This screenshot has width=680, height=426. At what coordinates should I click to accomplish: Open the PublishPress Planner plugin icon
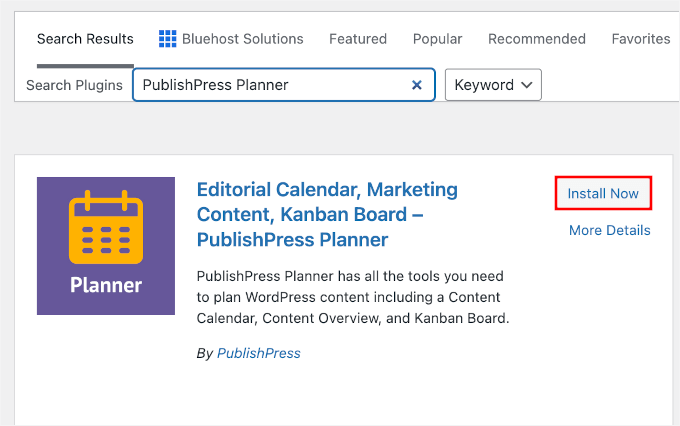coord(106,246)
